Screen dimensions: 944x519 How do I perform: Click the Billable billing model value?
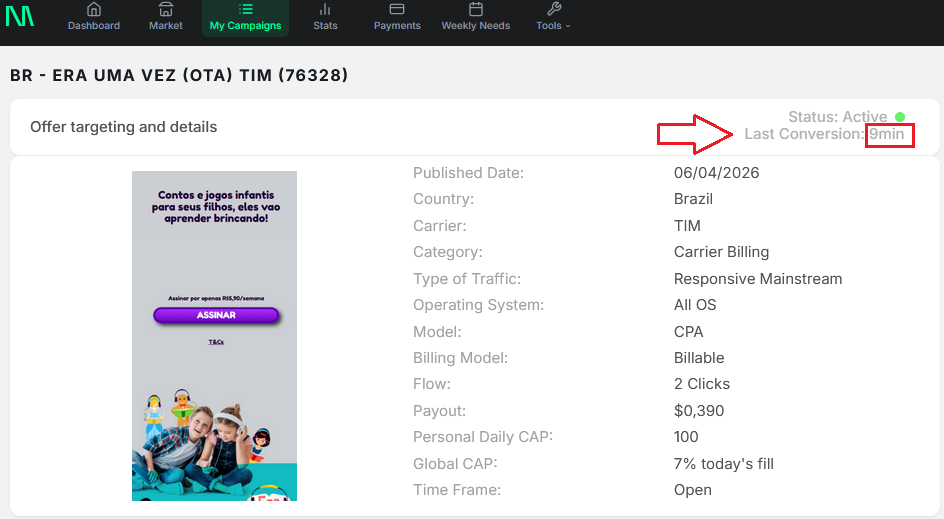tap(699, 358)
